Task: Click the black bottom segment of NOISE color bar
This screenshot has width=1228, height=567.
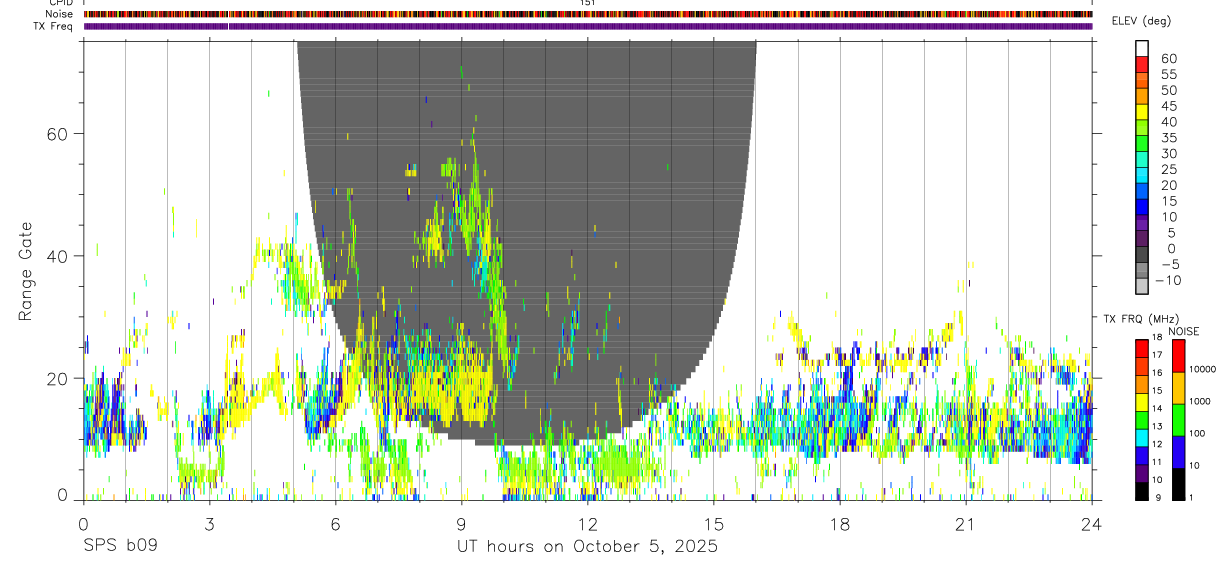Action: click(1177, 484)
